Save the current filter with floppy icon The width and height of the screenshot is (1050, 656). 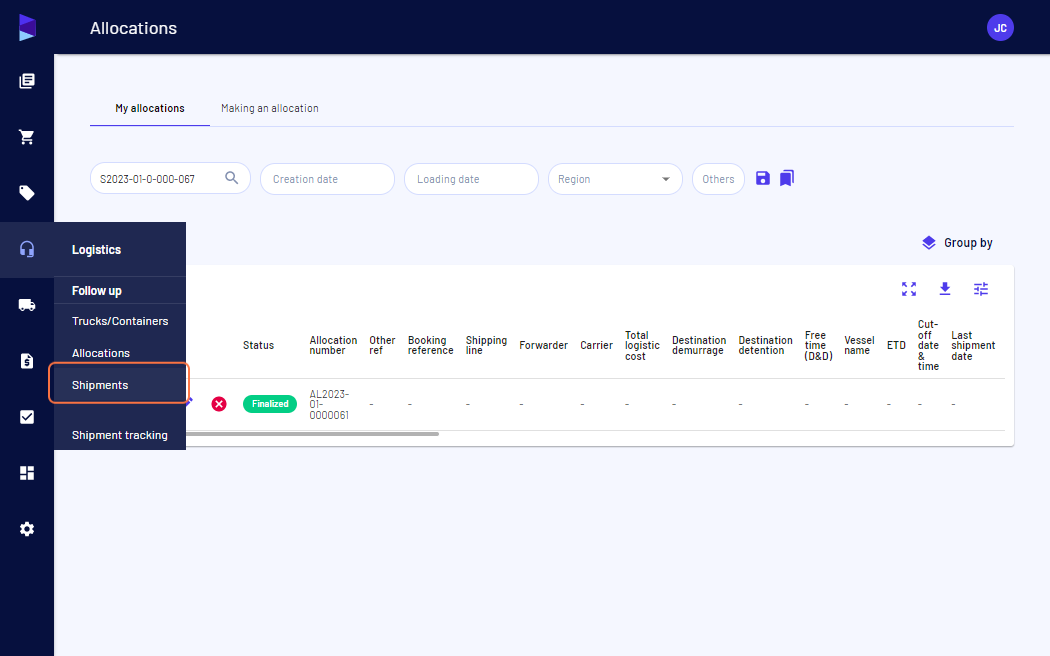763,178
